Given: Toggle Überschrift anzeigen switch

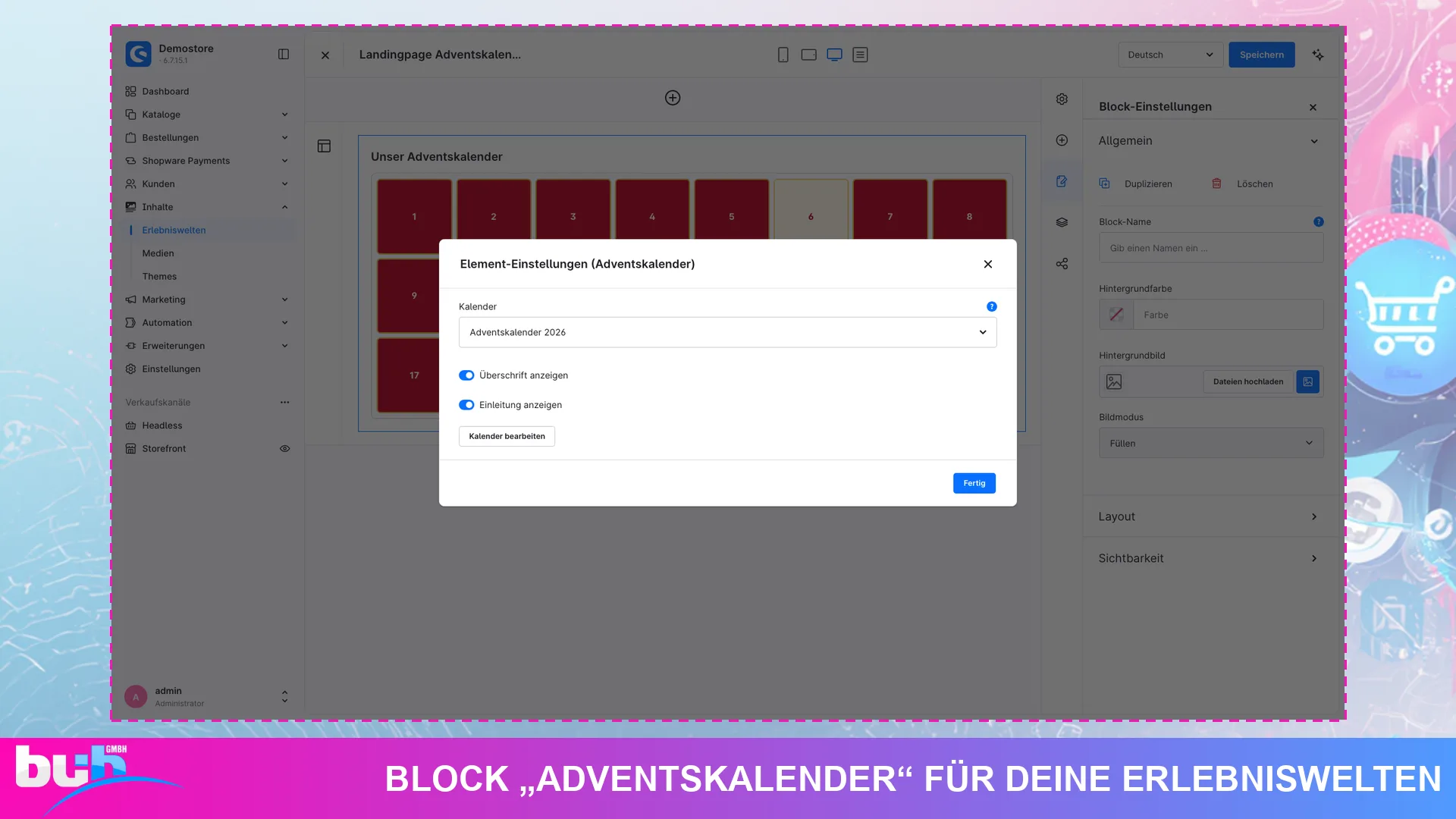Looking at the screenshot, I should [466, 375].
